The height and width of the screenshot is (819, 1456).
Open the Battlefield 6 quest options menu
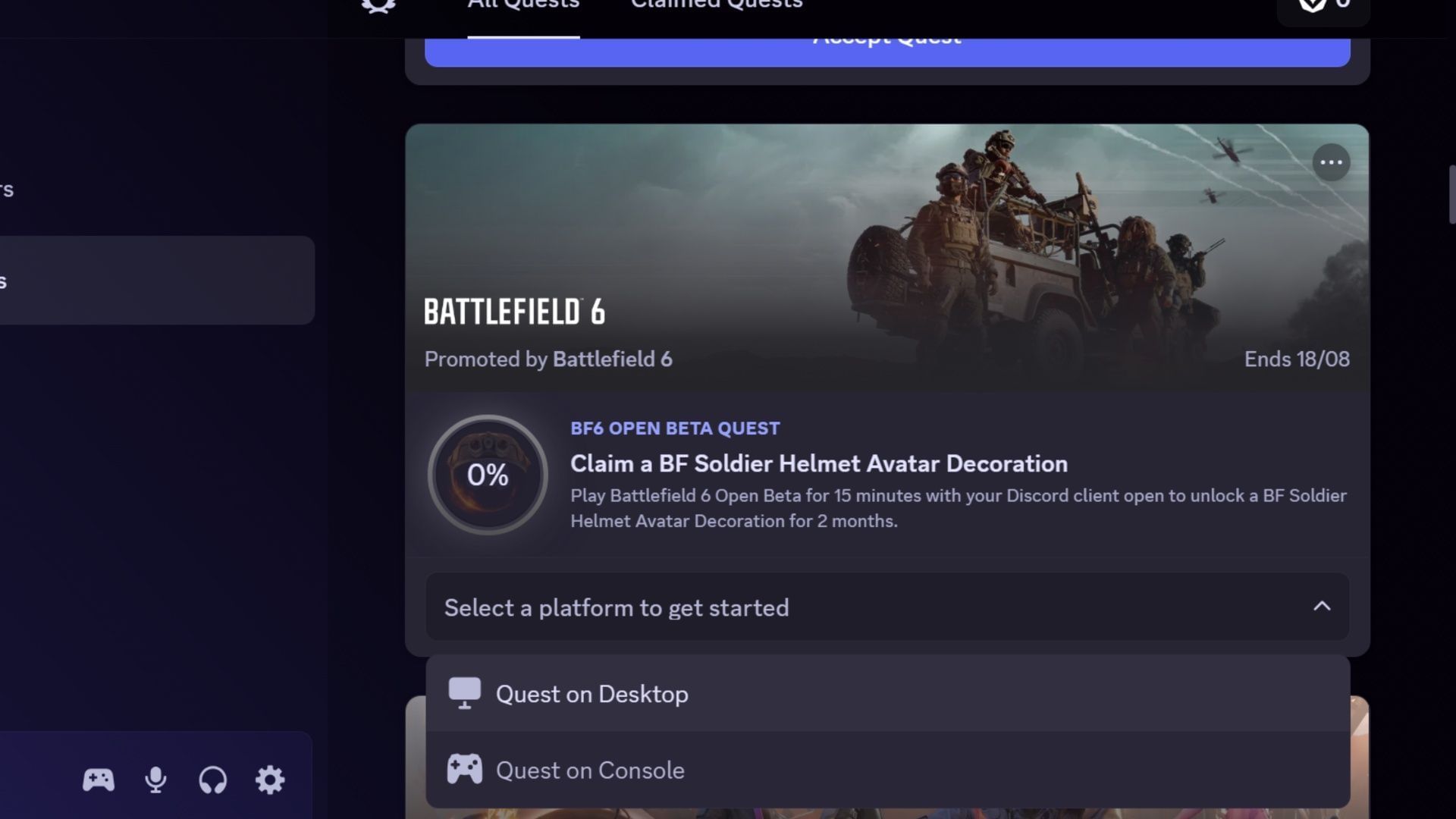point(1331,162)
